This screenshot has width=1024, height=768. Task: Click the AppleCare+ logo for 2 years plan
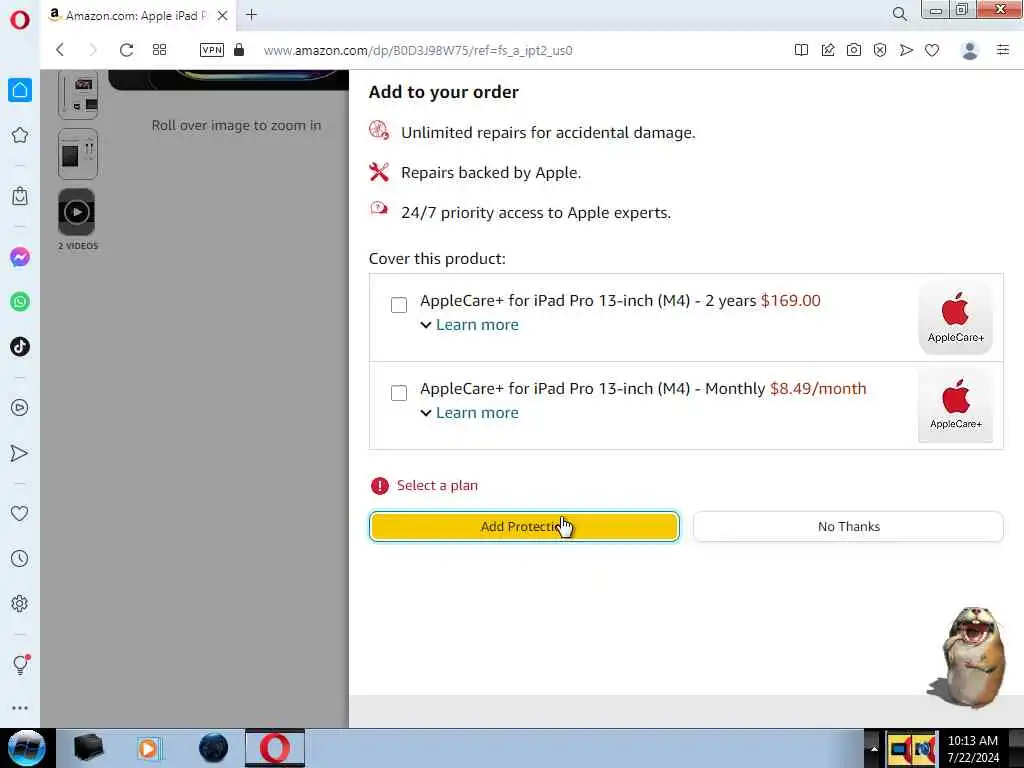click(x=955, y=318)
